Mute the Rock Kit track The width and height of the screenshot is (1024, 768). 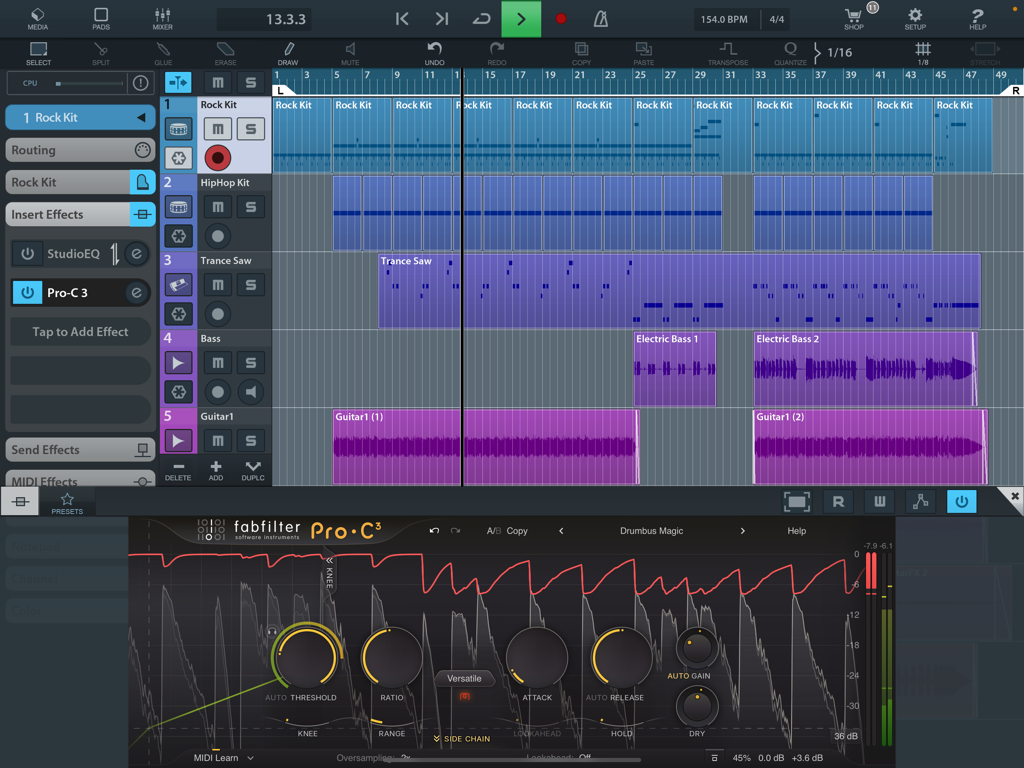click(x=217, y=129)
